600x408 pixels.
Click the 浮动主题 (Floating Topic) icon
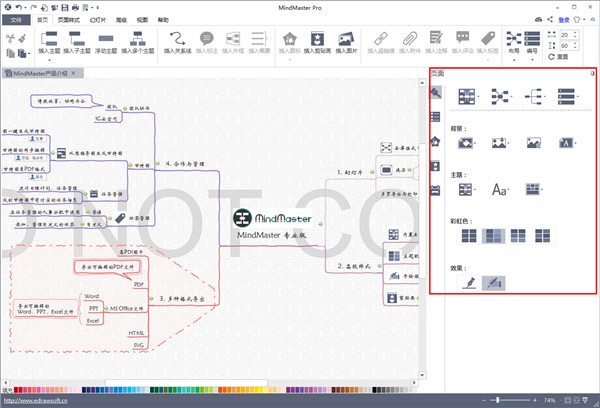coord(105,38)
